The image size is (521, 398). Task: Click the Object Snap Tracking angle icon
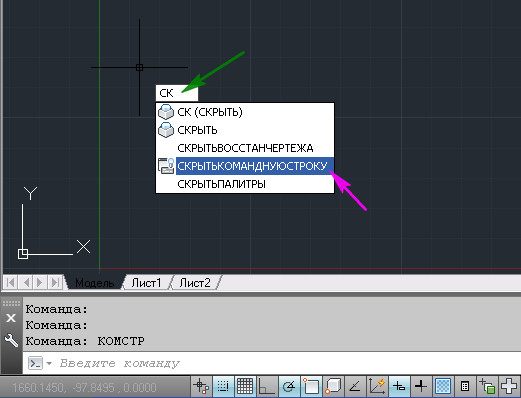355,386
